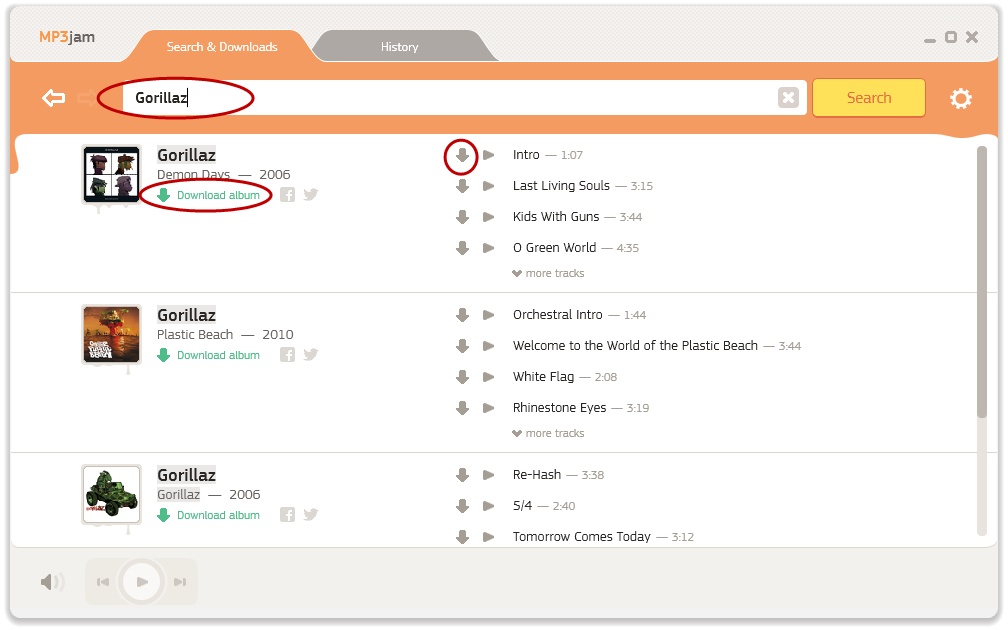Image resolution: width=1008 pixels, height=630 pixels.
Task: Select the Gorillaz artist name above Demon Days
Action: pyautogui.click(x=186, y=155)
